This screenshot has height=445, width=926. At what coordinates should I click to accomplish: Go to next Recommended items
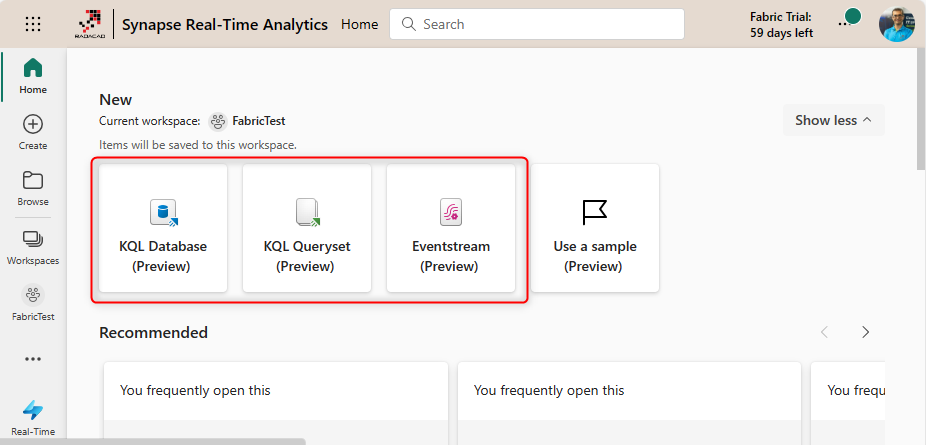pyautogui.click(x=866, y=332)
